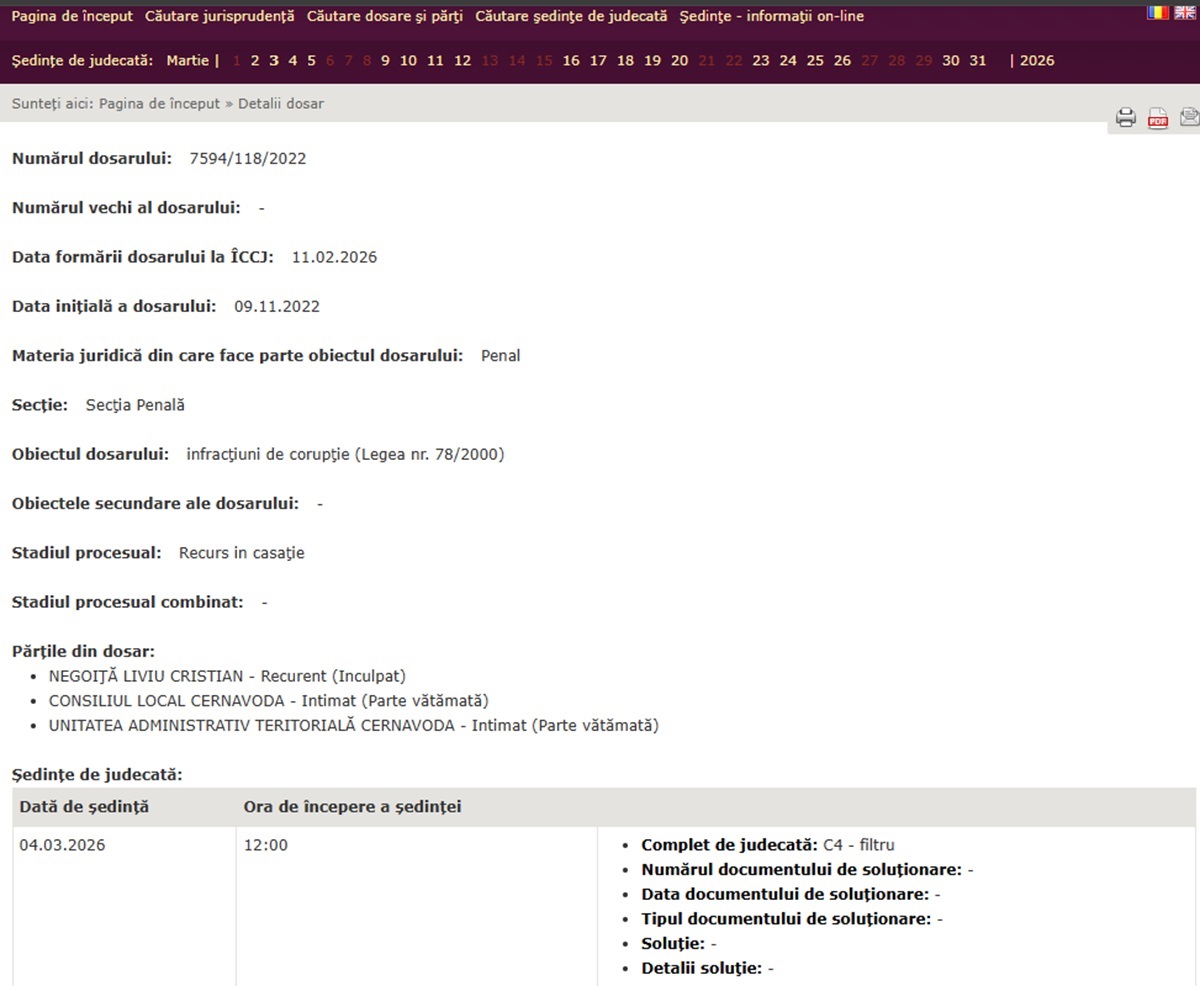Image resolution: width=1200 pixels, height=986 pixels.
Task: Open Pagina de început menu item
Action: click(x=72, y=17)
